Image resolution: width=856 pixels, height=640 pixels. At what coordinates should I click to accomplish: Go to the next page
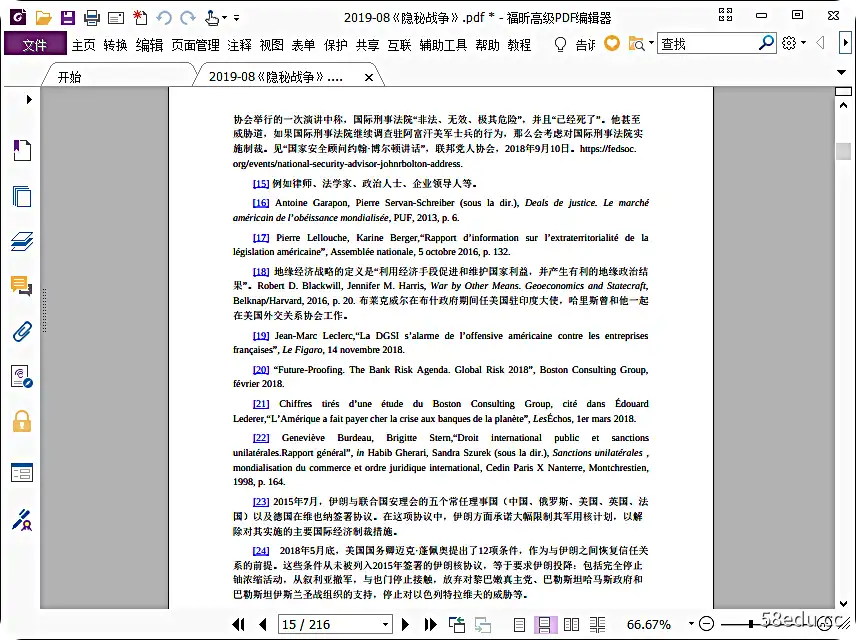(405, 624)
